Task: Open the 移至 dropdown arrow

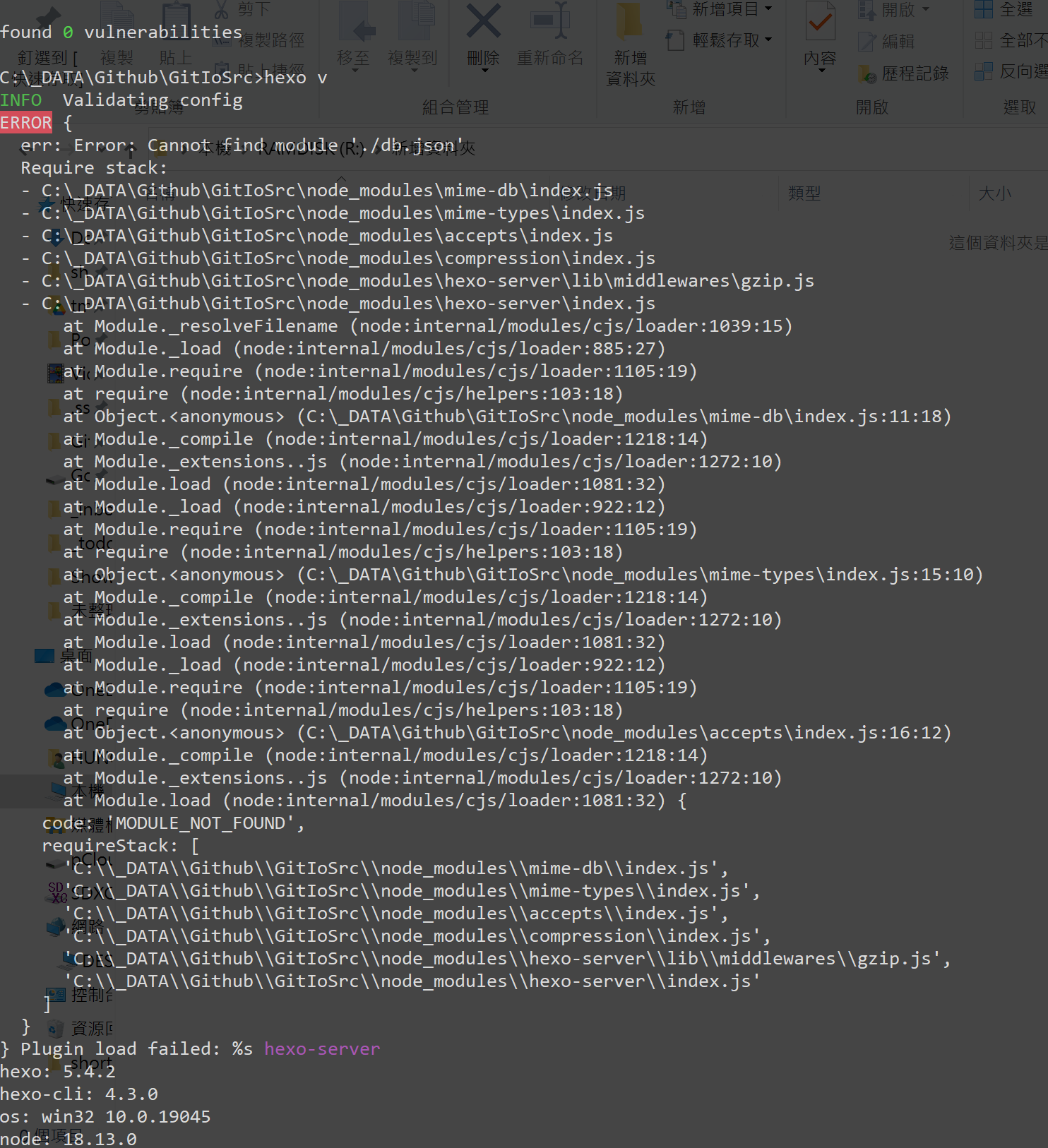Action: [355, 71]
